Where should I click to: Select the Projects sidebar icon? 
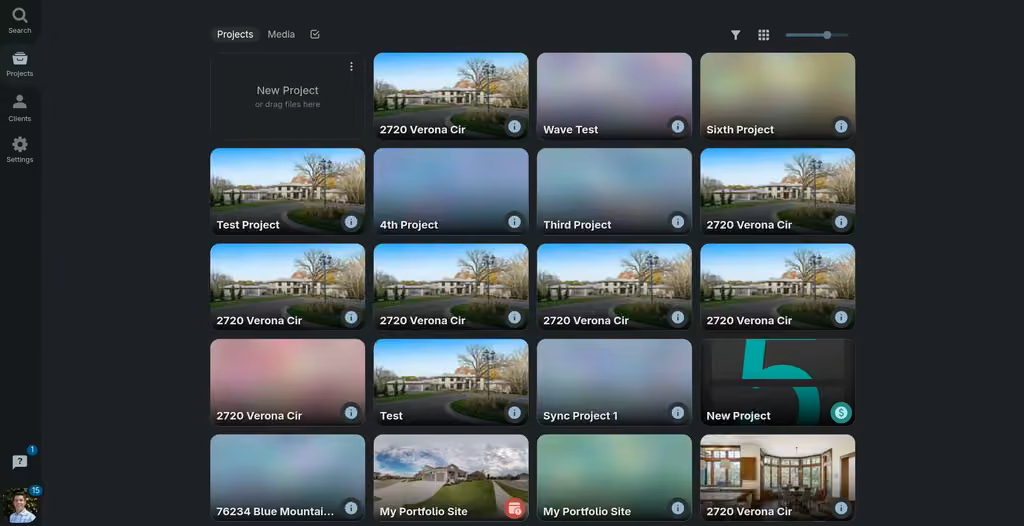pyautogui.click(x=20, y=64)
